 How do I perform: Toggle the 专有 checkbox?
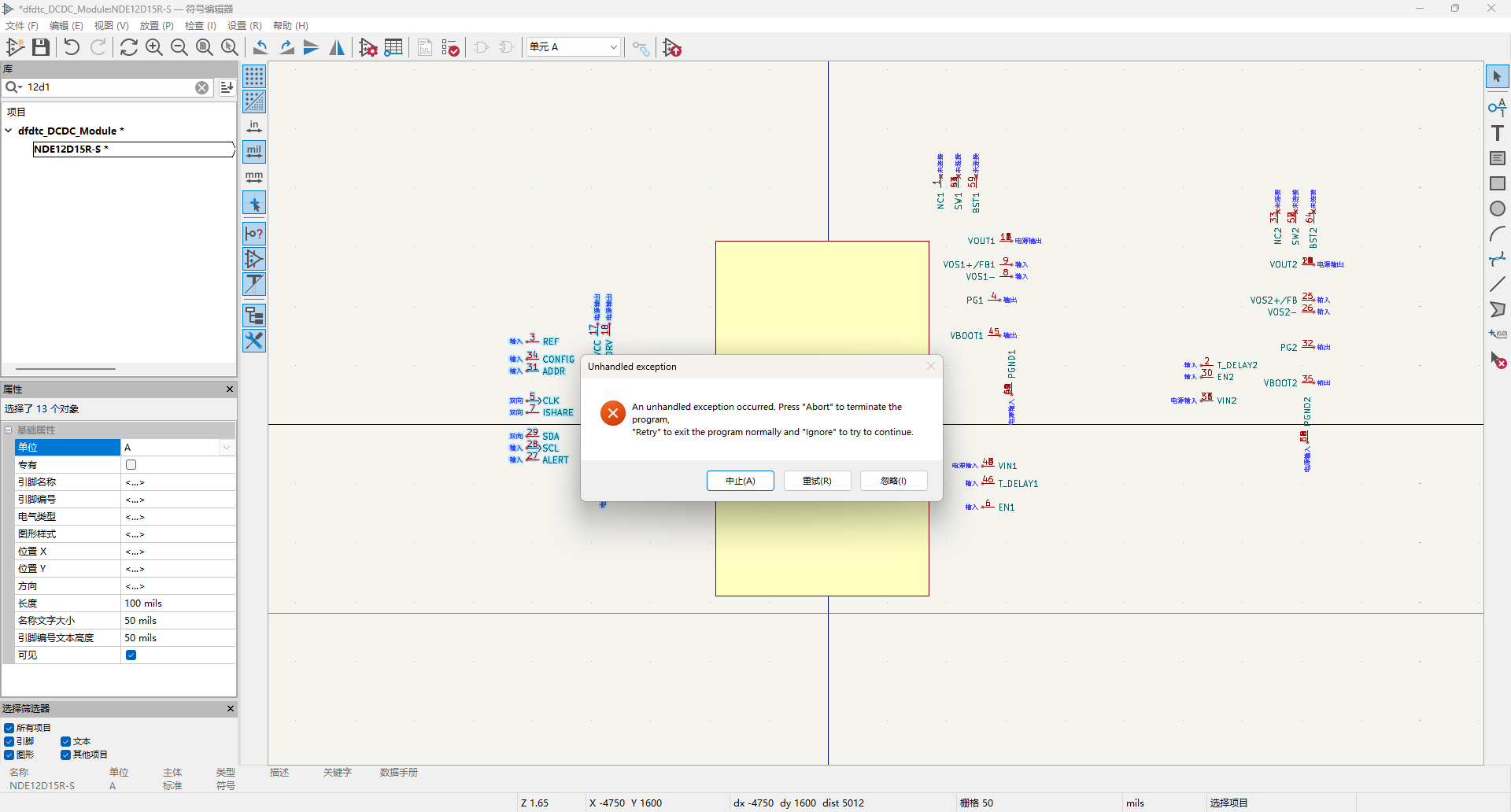[x=131, y=465]
